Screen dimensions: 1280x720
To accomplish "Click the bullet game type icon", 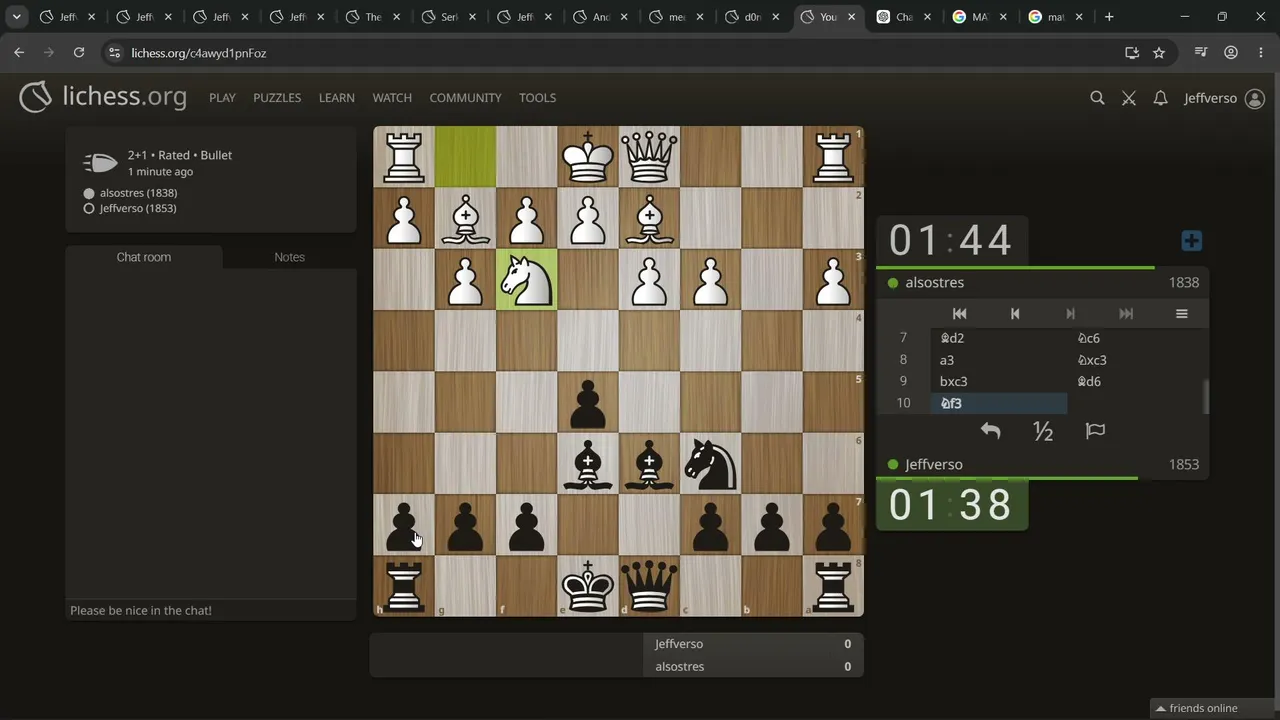I will click(x=100, y=163).
